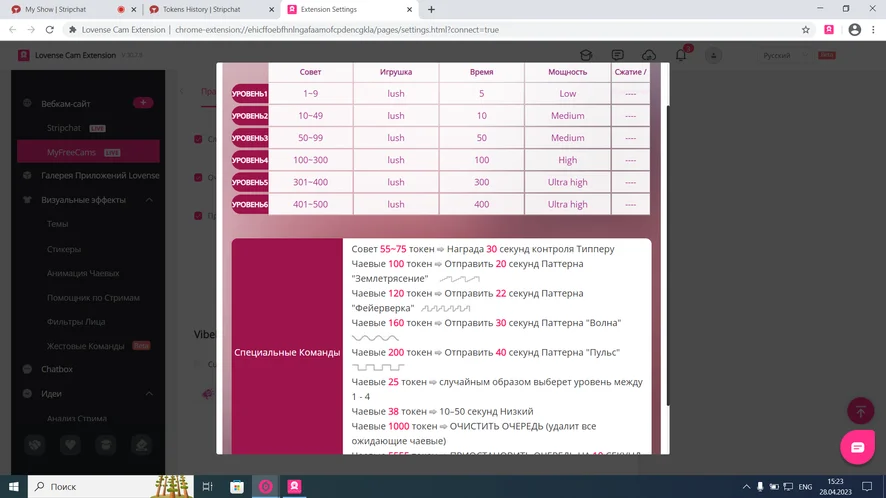Collapse the Идеи sidebar section

pyautogui.click(x=149, y=394)
